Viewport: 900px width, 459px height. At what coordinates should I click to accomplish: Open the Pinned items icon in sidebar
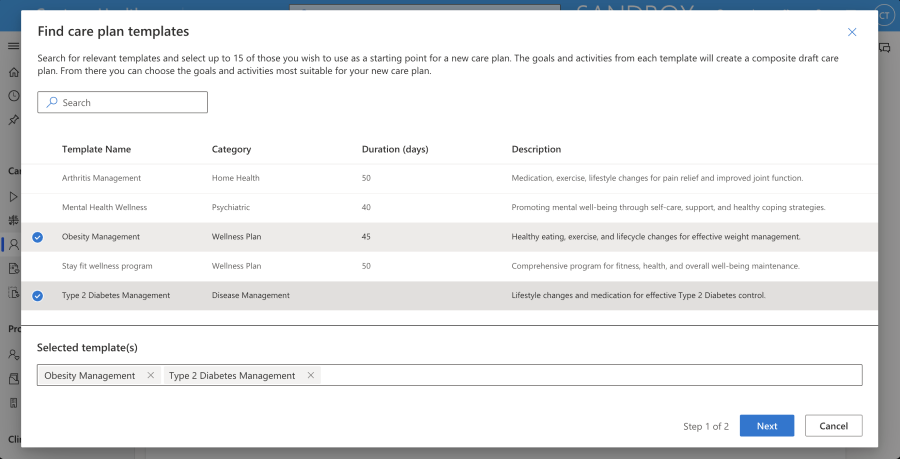pyautogui.click(x=13, y=120)
